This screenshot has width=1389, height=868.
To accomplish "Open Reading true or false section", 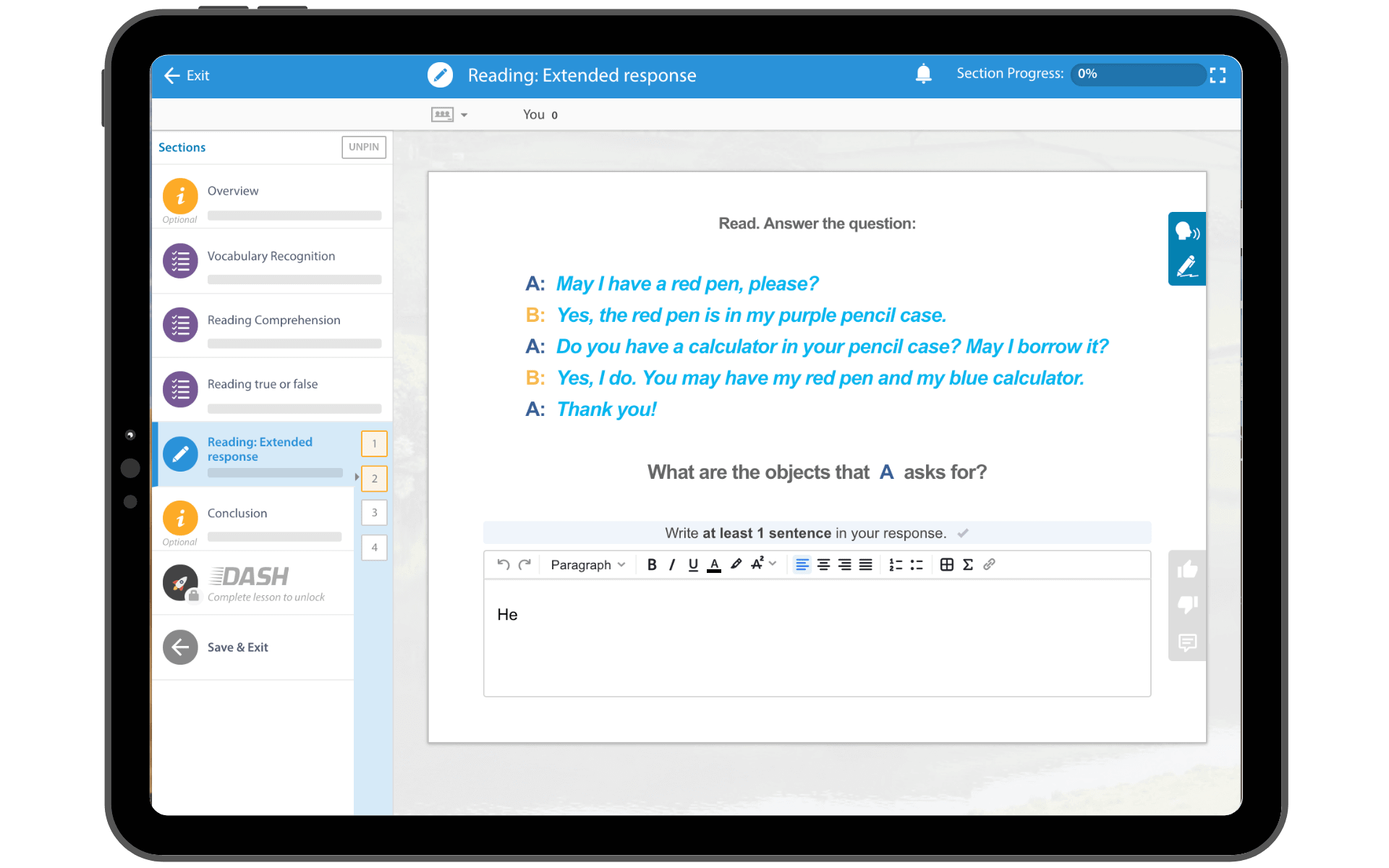I will (x=272, y=390).
